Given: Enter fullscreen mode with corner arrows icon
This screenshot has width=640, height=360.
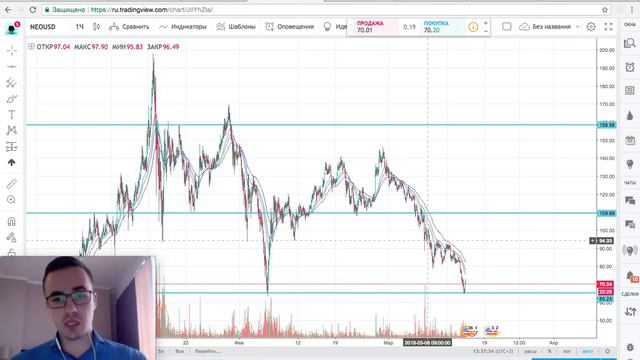Looking at the screenshot, I should tap(609, 27).
